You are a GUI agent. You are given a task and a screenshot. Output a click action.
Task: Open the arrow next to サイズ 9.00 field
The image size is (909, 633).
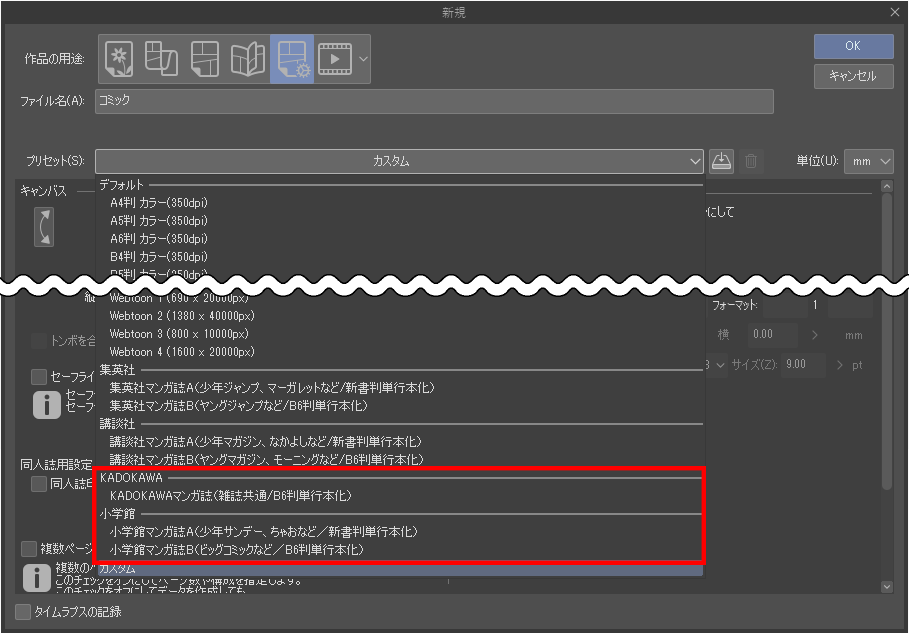[x=839, y=365]
